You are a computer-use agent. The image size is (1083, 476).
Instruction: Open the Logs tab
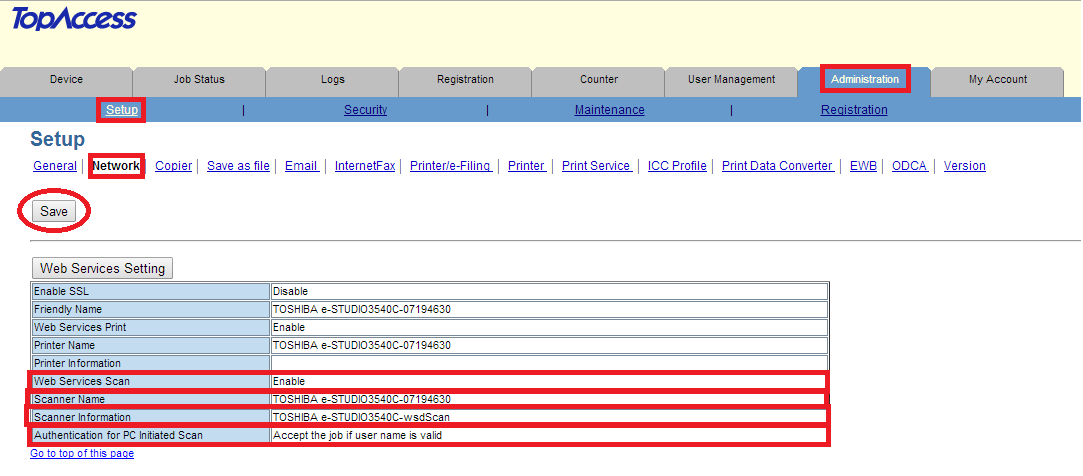coord(332,80)
